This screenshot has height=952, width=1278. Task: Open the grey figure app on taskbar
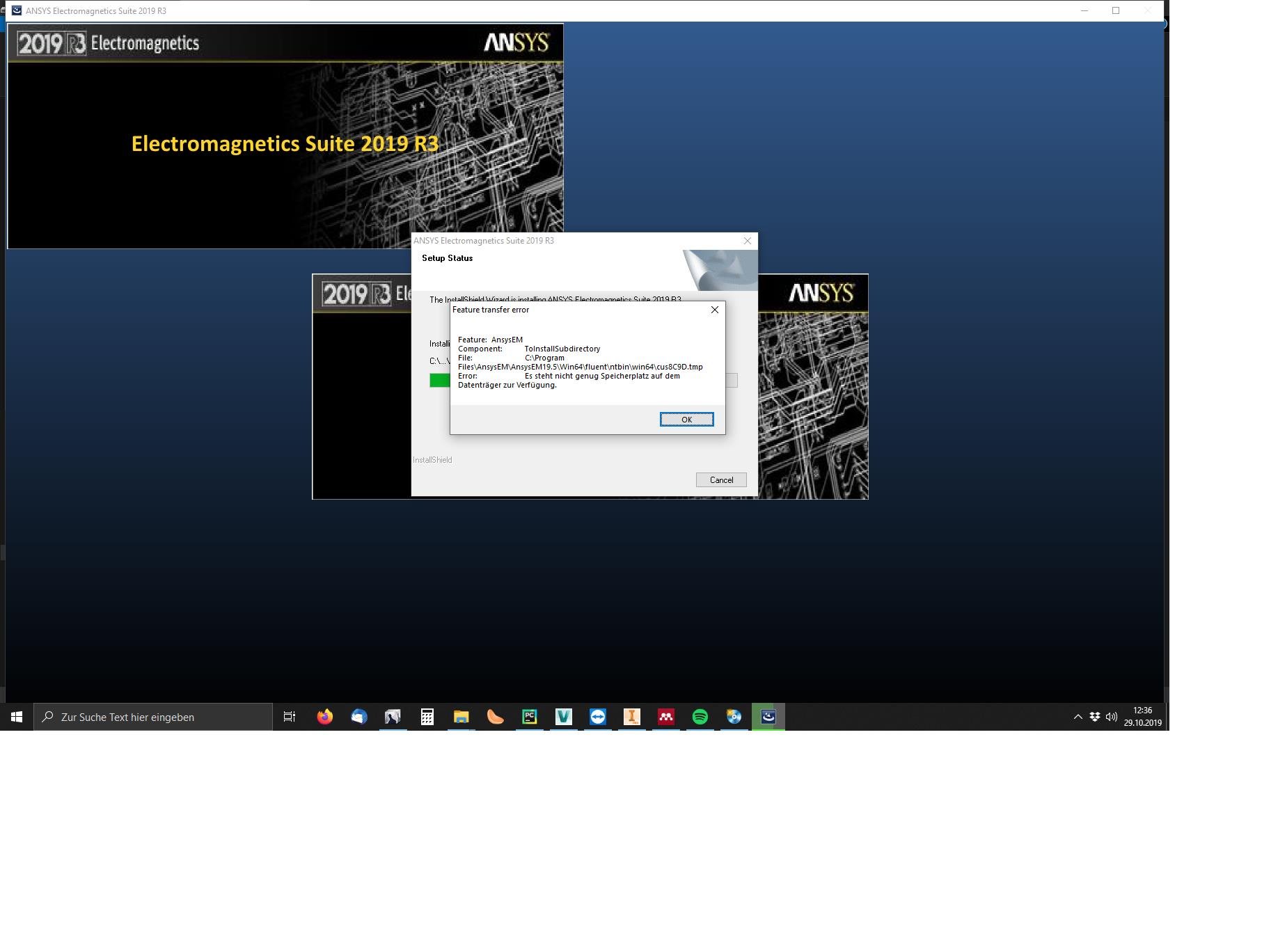coord(393,717)
